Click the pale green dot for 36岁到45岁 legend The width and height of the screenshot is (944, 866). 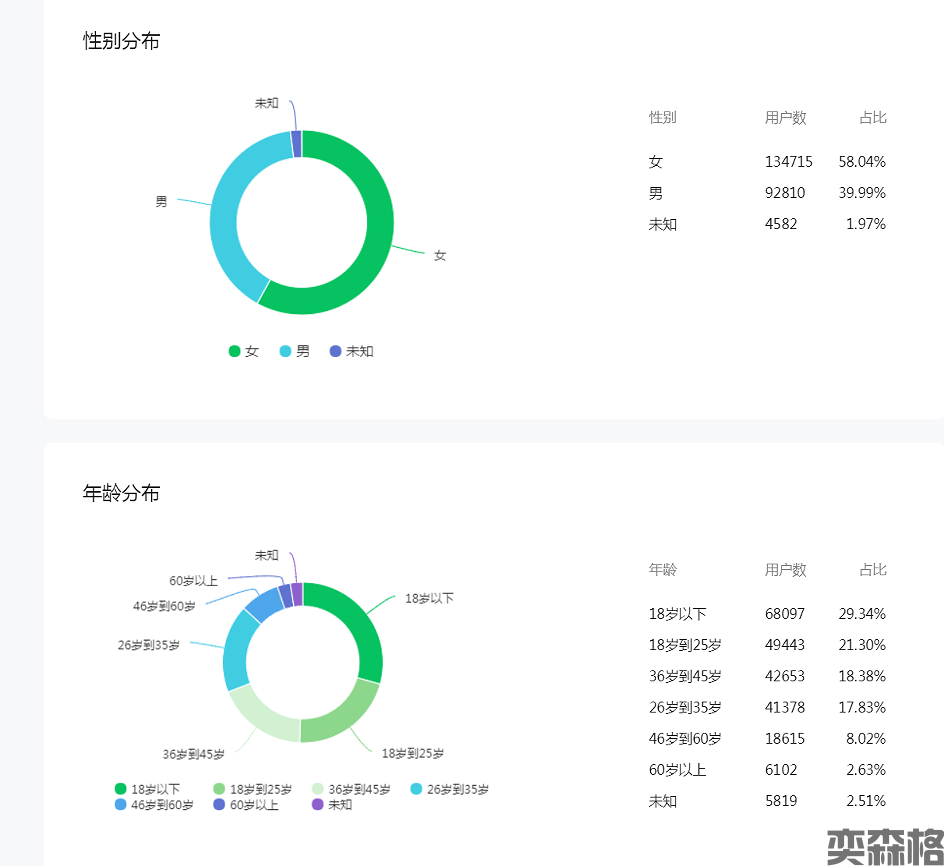318,789
